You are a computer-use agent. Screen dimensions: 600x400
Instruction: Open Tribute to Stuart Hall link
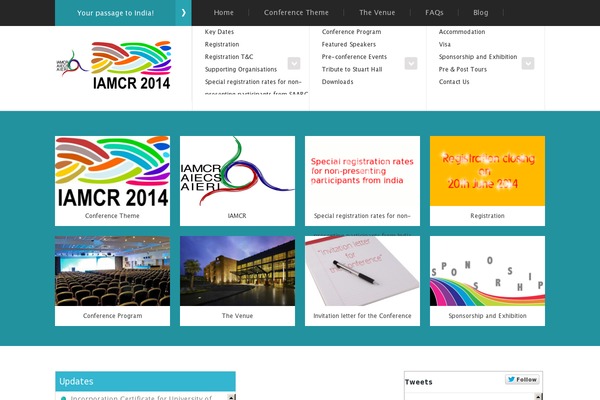[x=352, y=69]
